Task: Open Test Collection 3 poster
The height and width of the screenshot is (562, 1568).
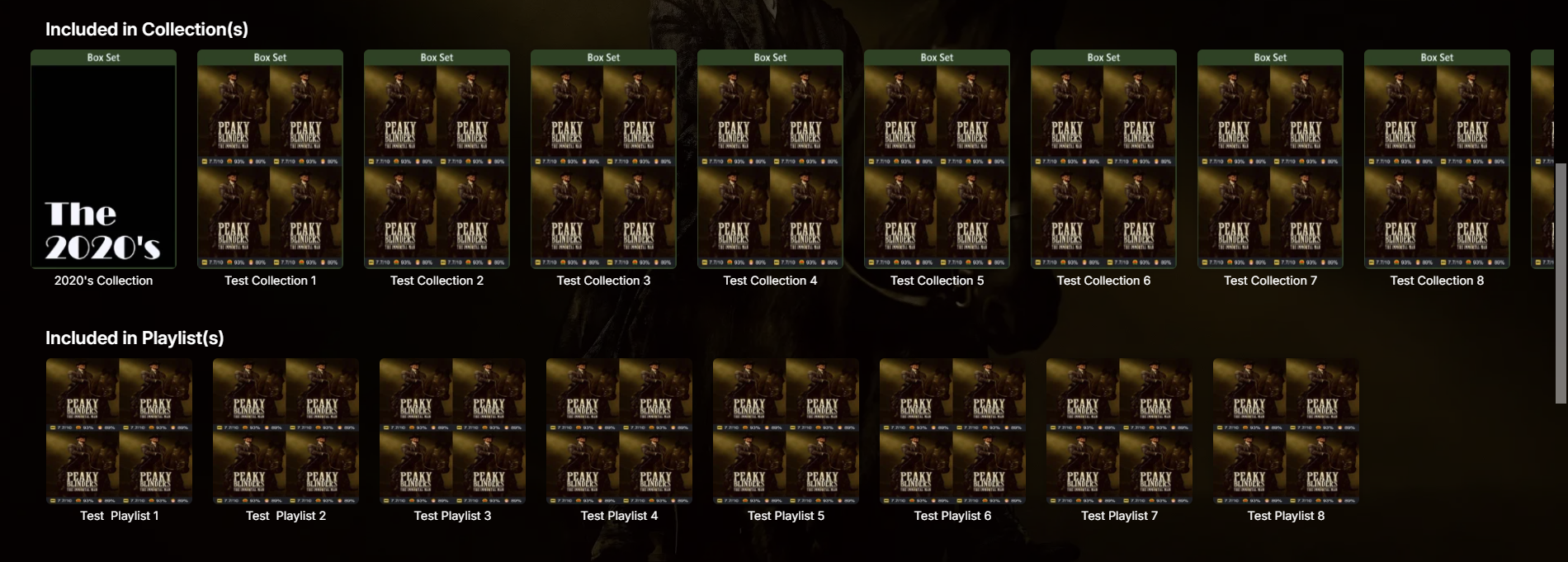Action: 603,159
